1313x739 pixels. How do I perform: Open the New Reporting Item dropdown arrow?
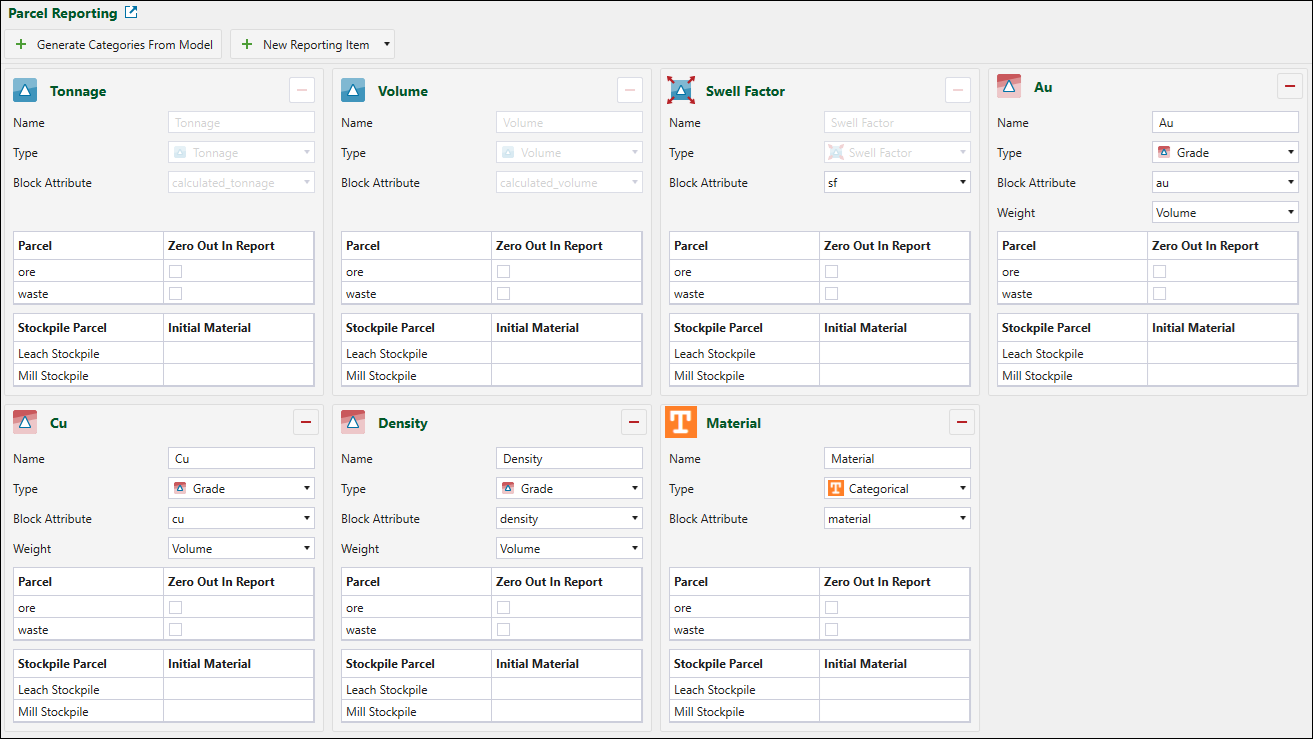point(387,44)
